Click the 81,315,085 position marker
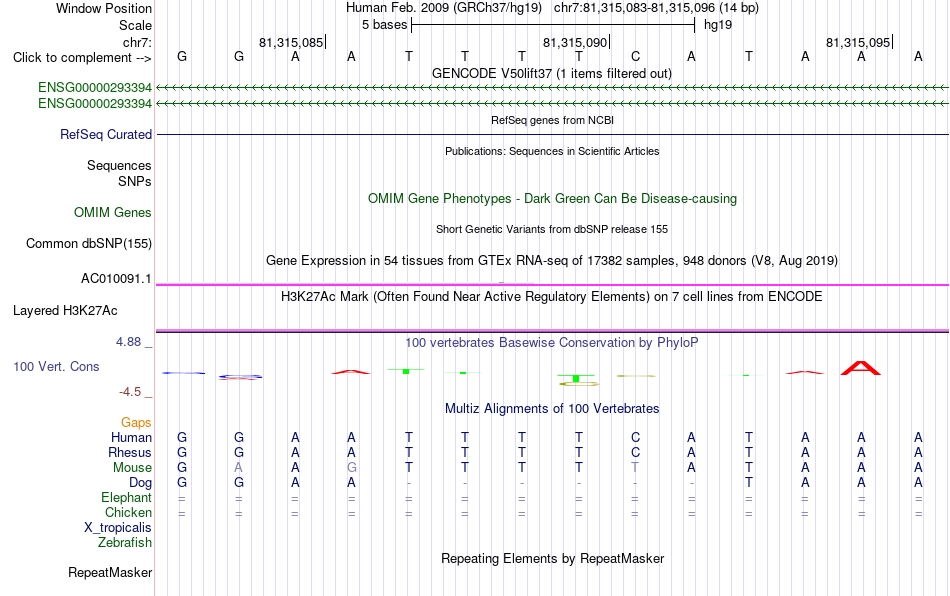Viewport: 950px width, 596px height. coord(292,42)
